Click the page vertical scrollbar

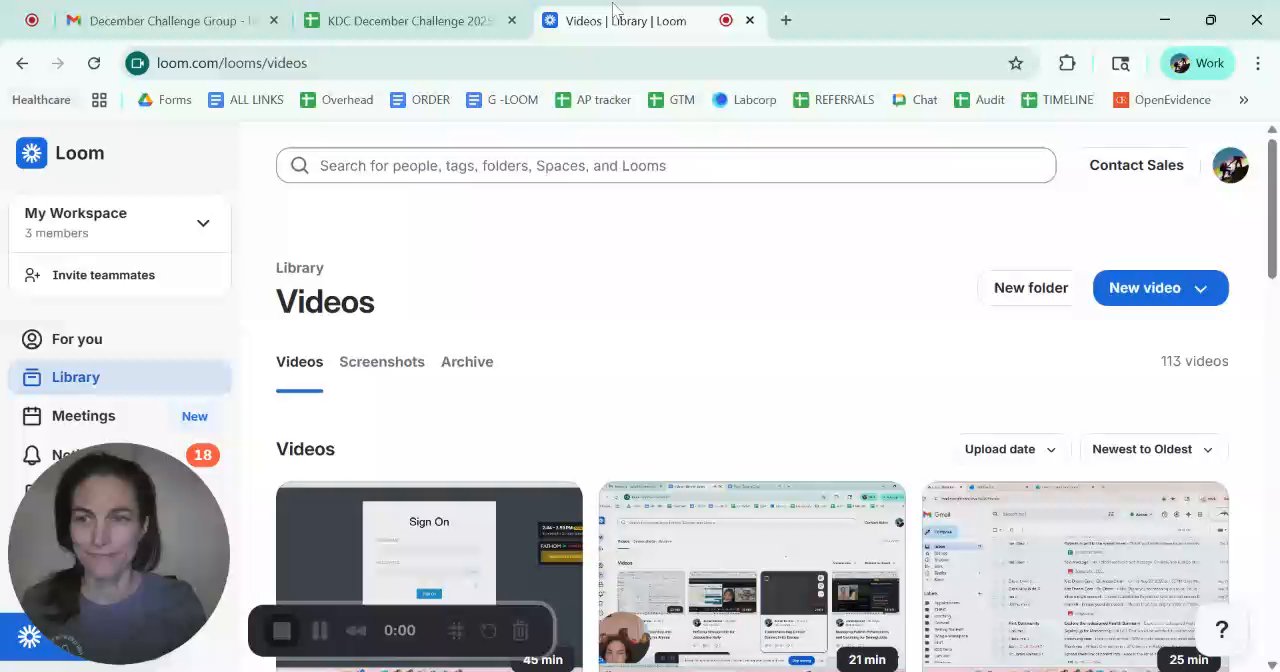[x=1272, y=210]
